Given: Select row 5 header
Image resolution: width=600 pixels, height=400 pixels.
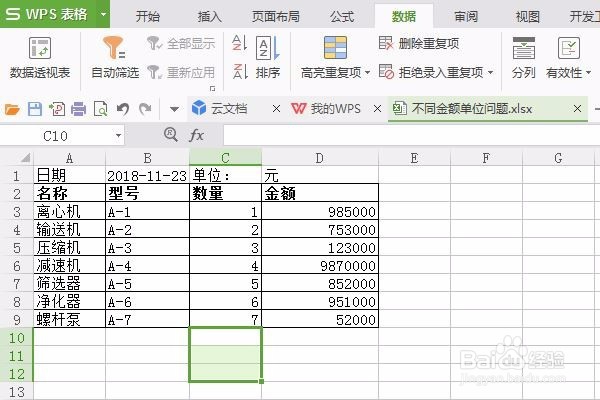Looking at the screenshot, I should pyautogui.click(x=16, y=248).
